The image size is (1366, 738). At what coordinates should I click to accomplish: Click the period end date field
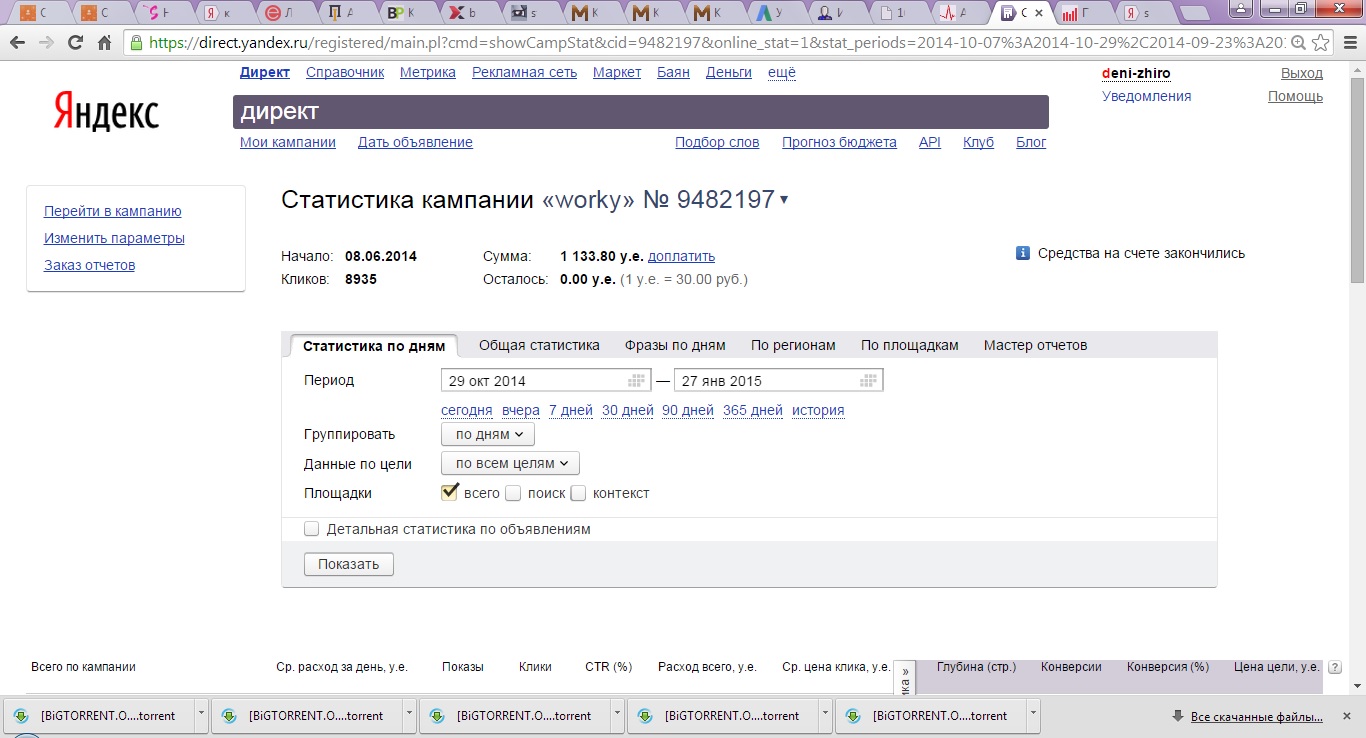[778, 381]
